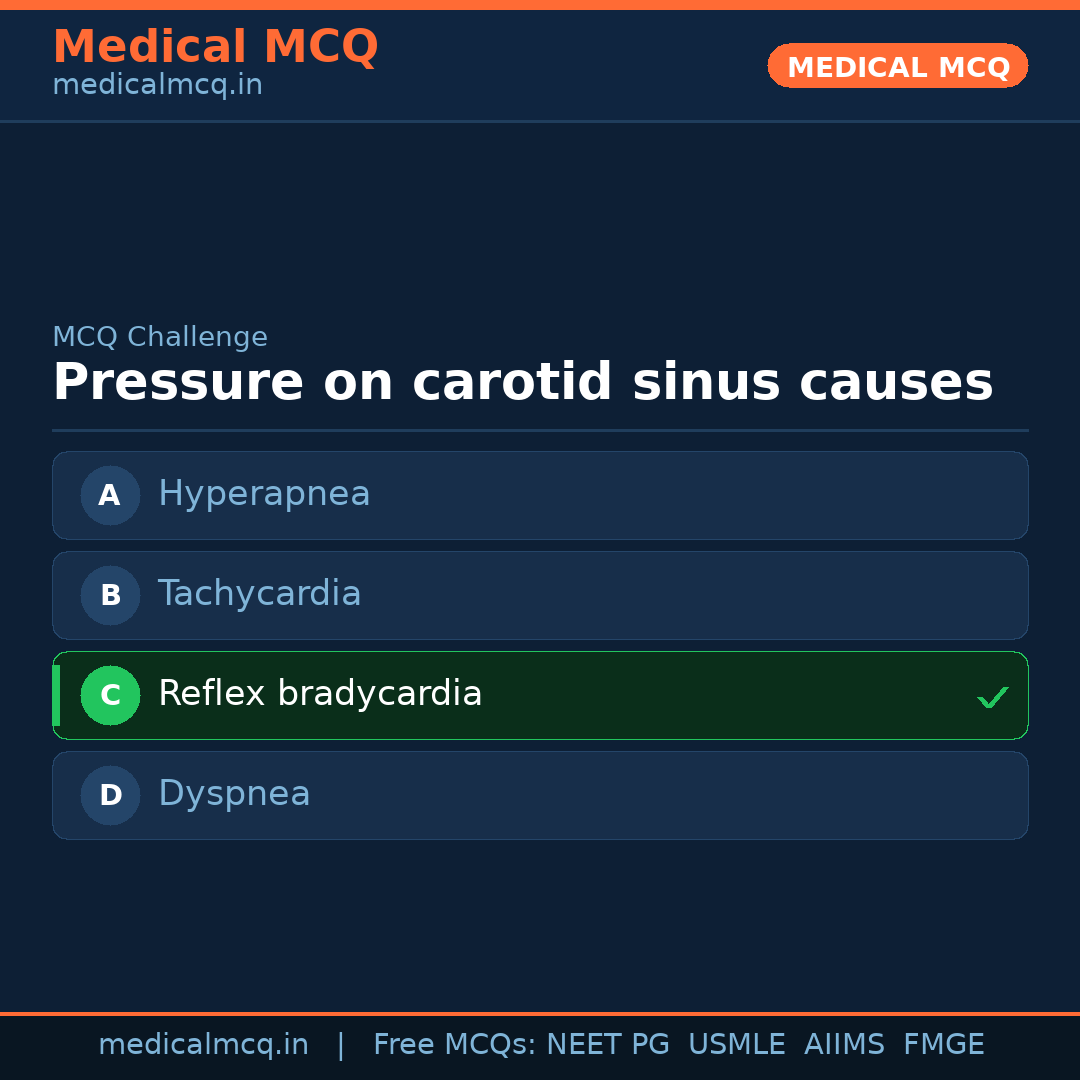Click the orange "Medical MCQ" title
1080x1080 pixels.
click(215, 47)
